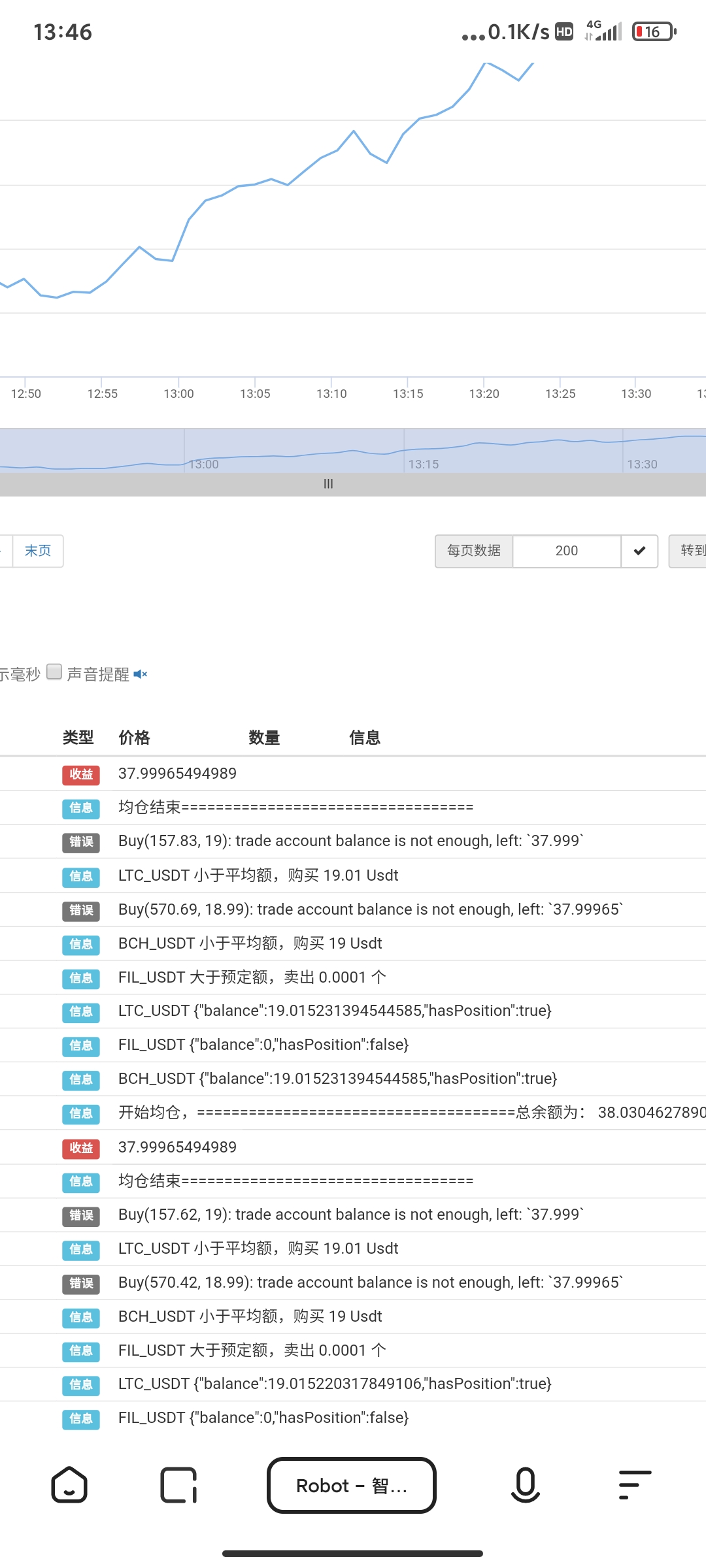Select LTC_USDT balance 19.015220317849106 row
The image size is (706, 1568).
(x=353, y=1384)
